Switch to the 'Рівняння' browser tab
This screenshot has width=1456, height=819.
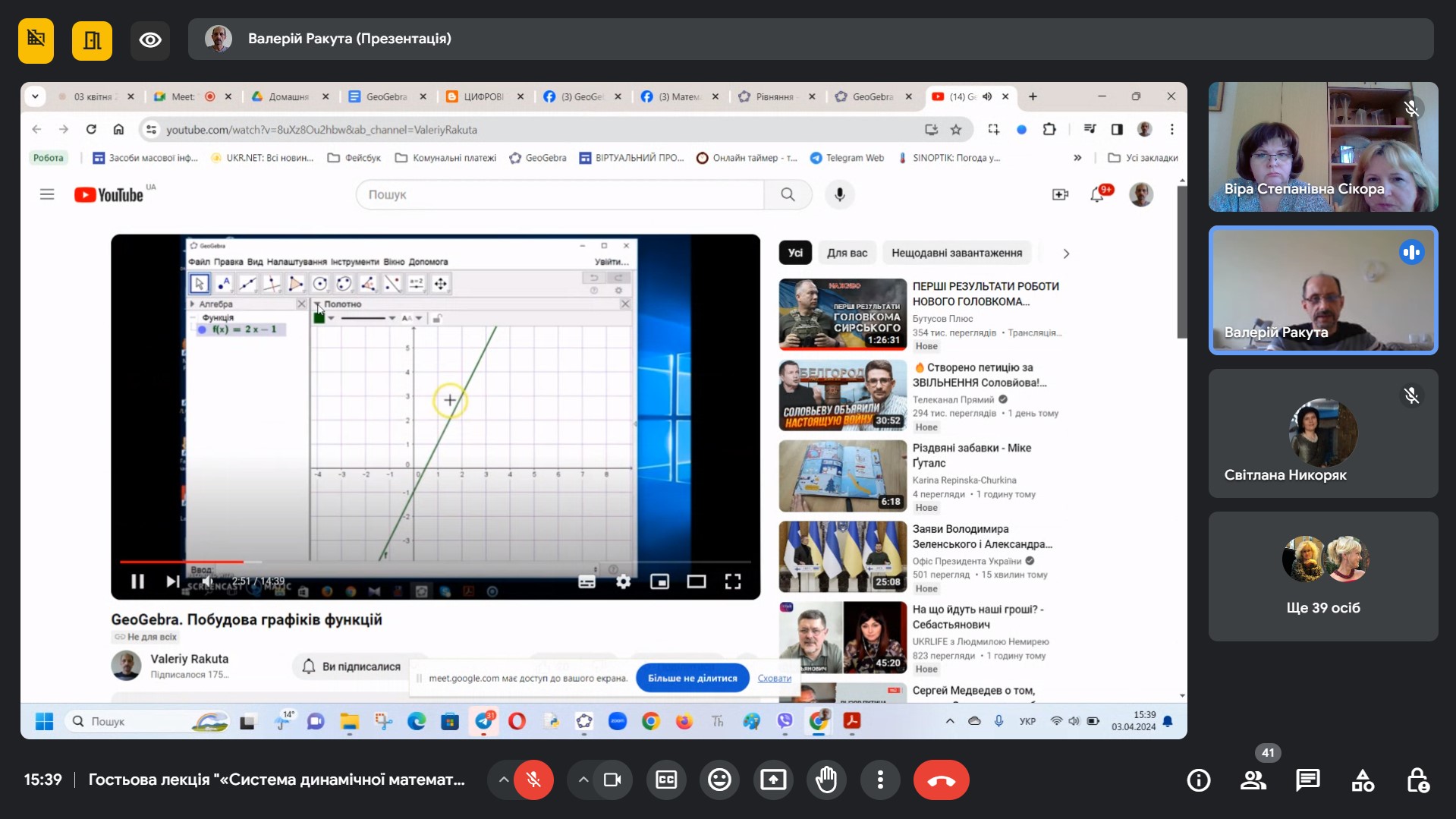coord(777,96)
